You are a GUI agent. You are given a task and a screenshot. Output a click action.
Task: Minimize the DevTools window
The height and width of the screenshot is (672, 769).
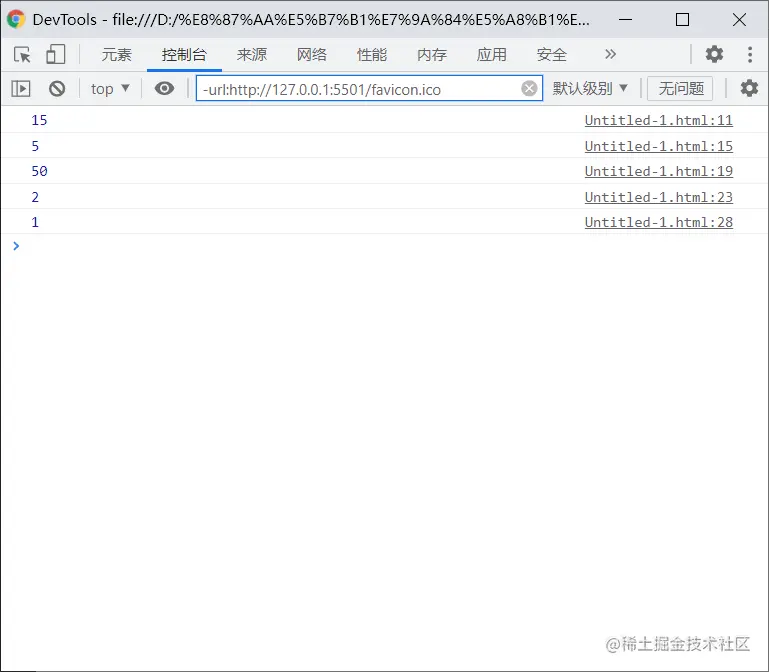coord(625,20)
